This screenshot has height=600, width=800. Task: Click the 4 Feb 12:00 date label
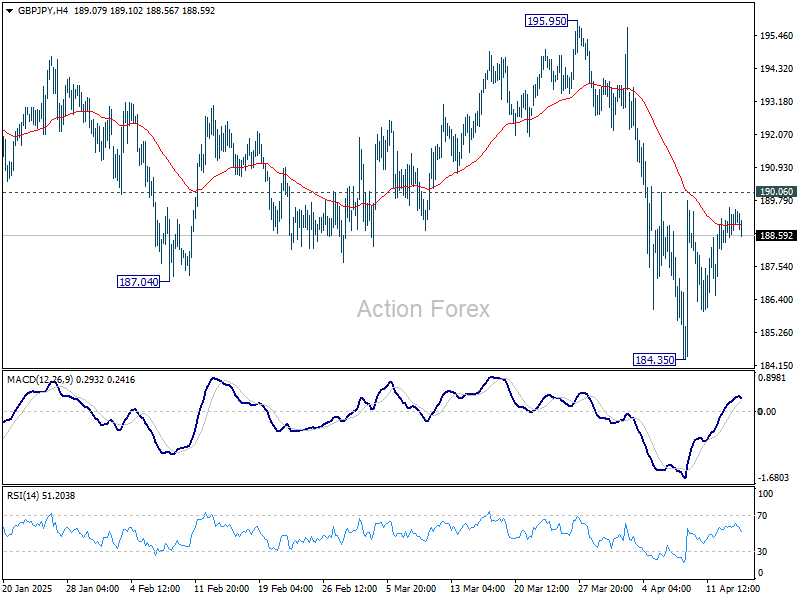(x=155, y=589)
